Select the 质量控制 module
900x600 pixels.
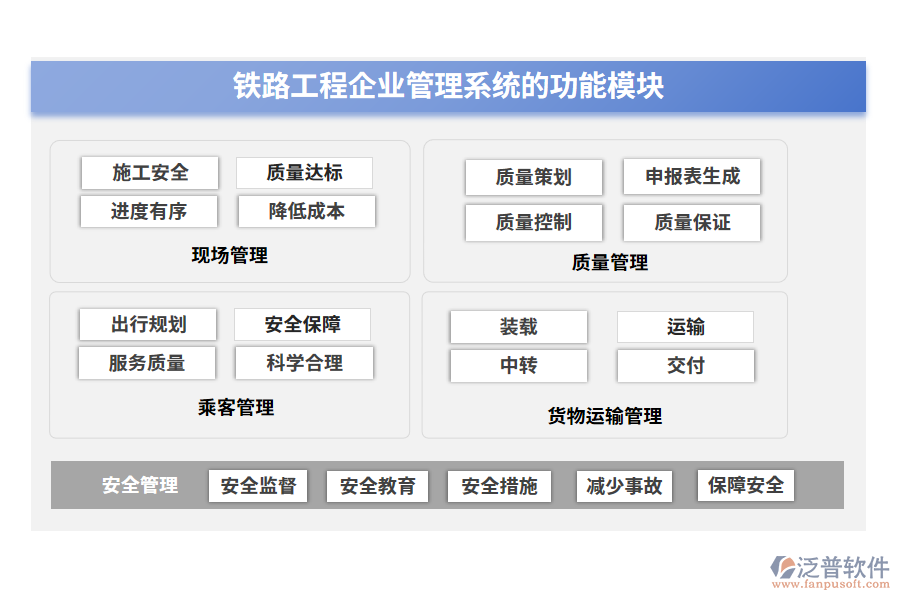point(534,222)
